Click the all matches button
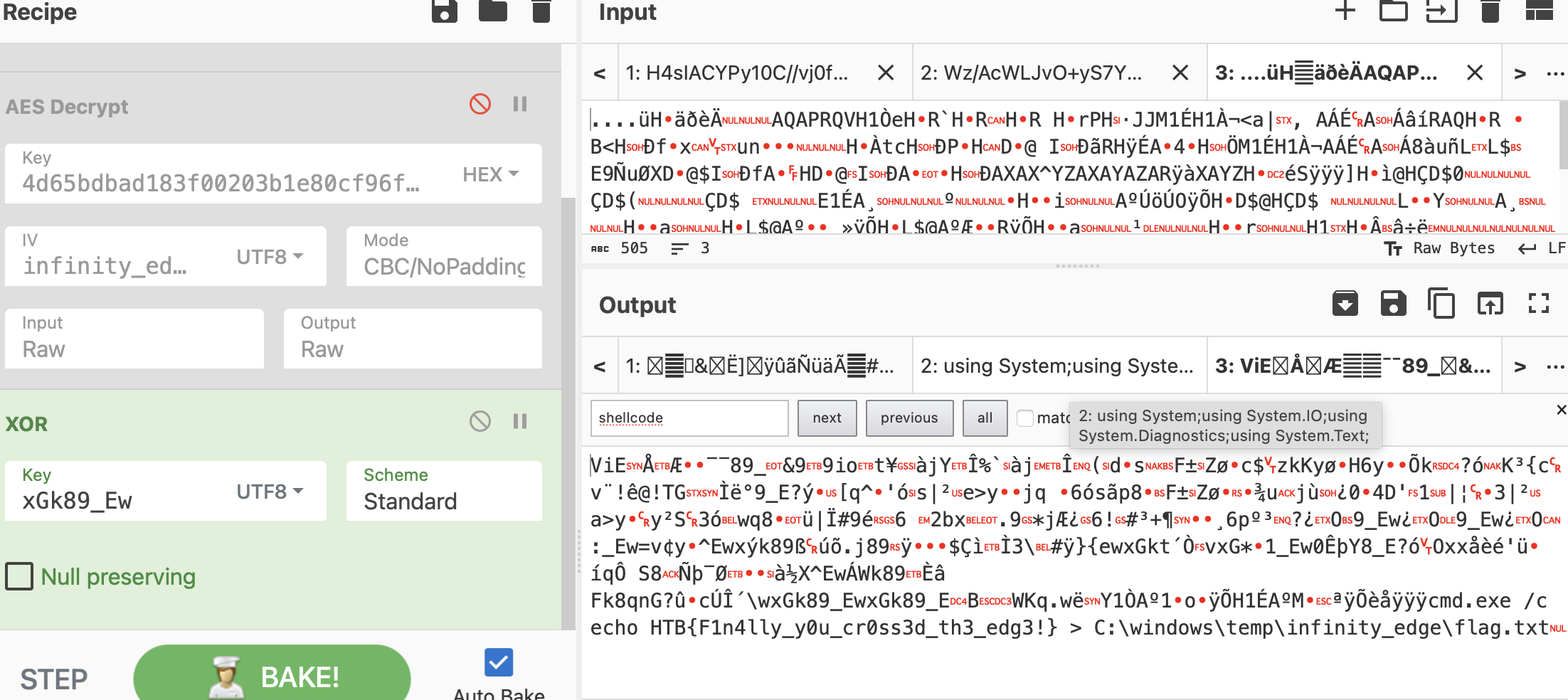 point(985,418)
